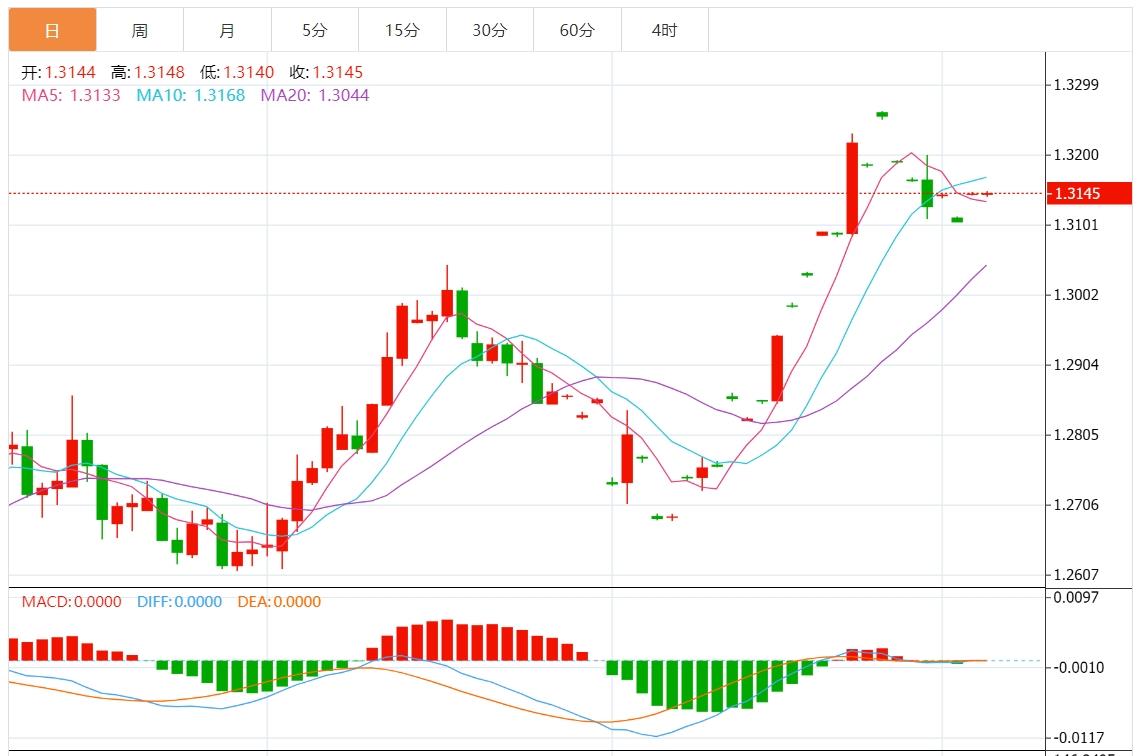
Task: Switch to the 4时 timeframe tab
Action: coord(664,30)
